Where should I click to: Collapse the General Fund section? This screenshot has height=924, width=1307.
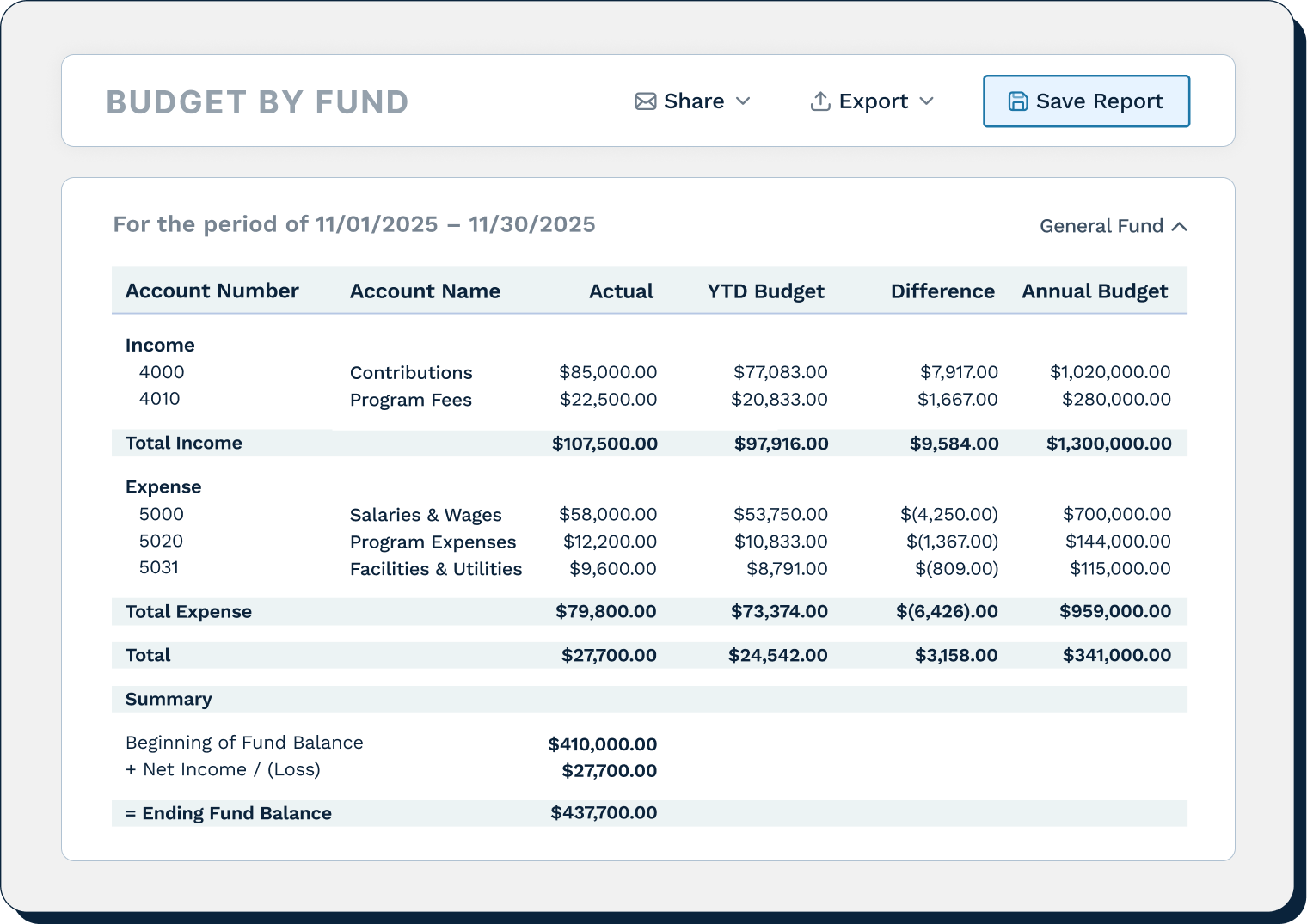(1114, 226)
